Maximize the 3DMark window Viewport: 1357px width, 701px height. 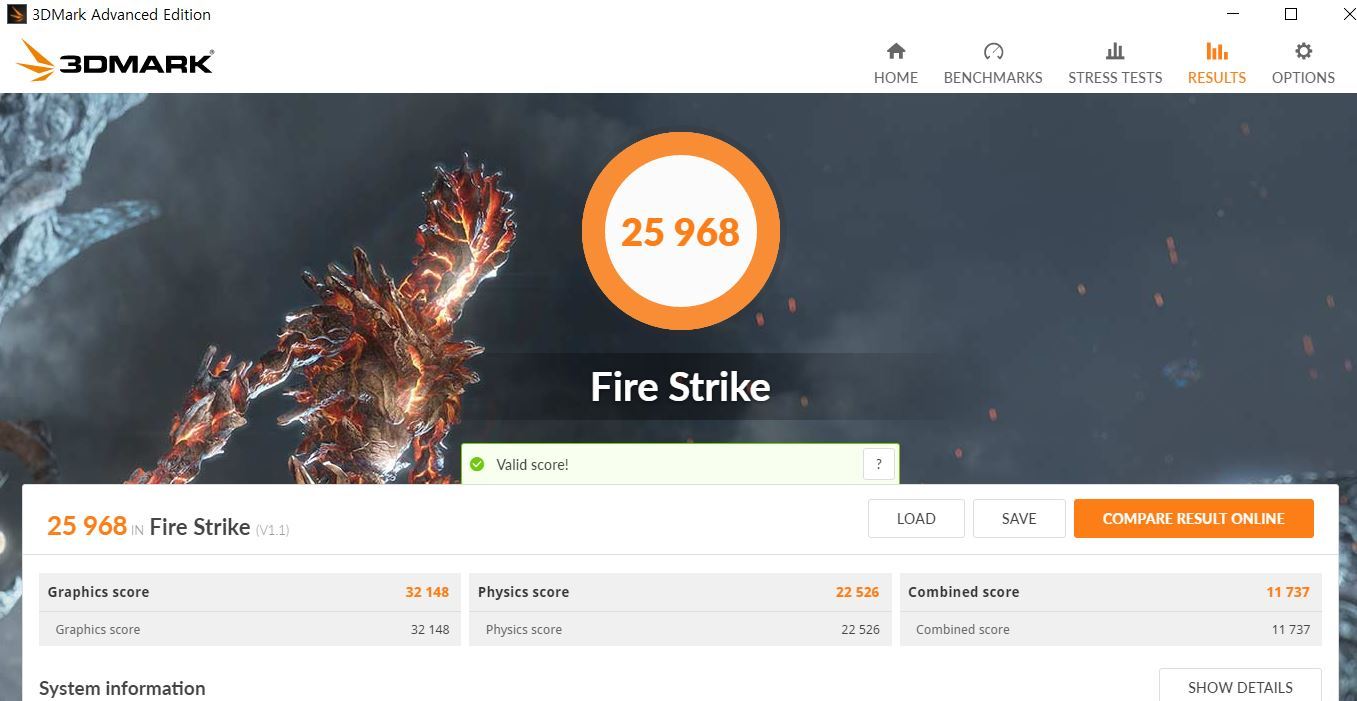1291,14
